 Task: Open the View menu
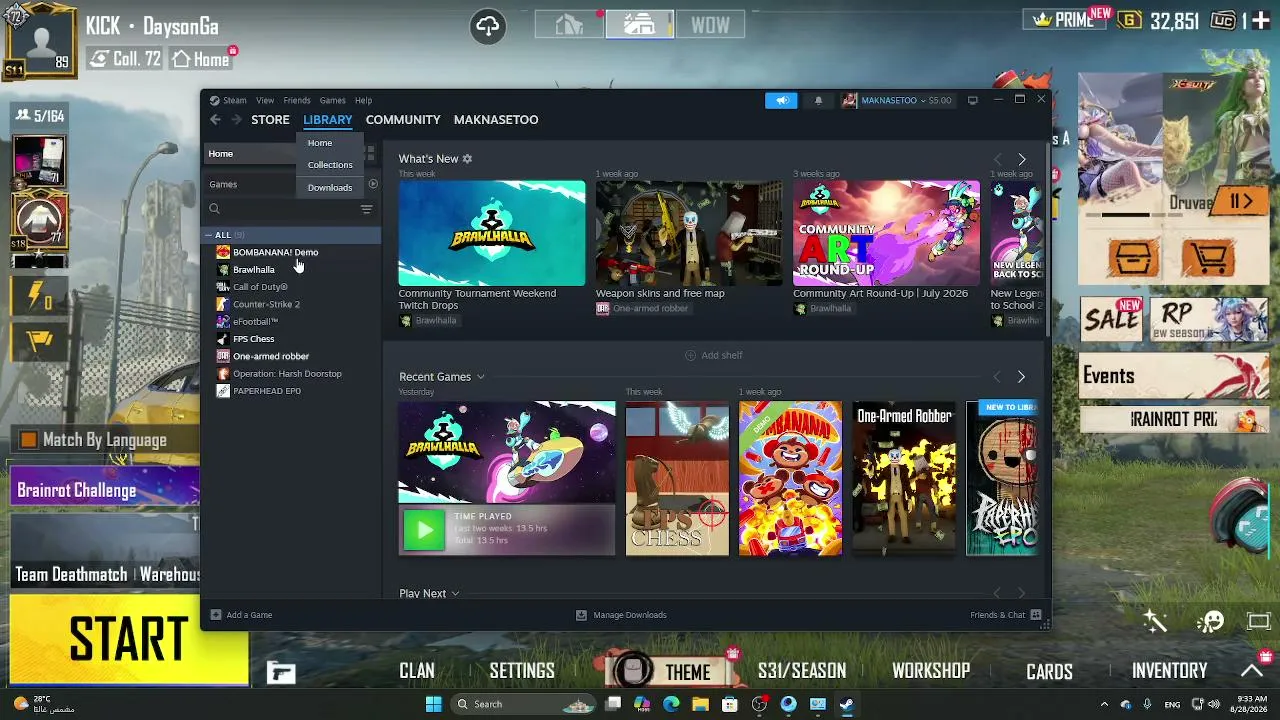(265, 100)
